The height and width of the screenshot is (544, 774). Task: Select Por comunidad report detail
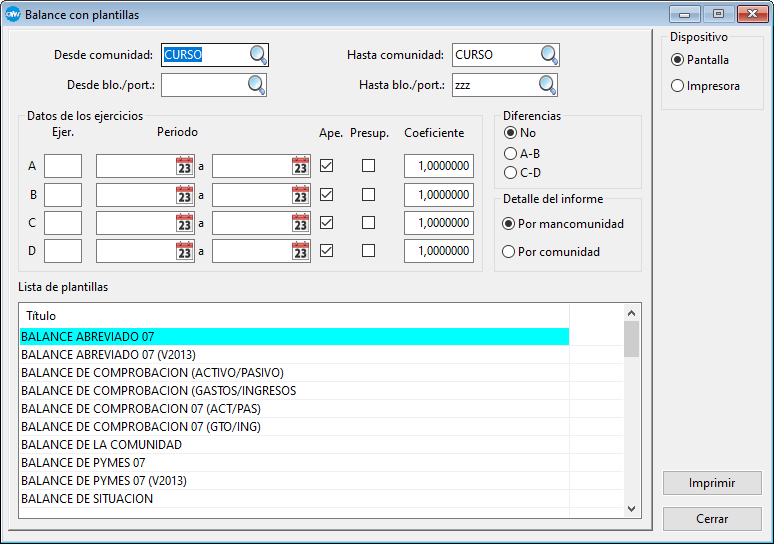(509, 252)
